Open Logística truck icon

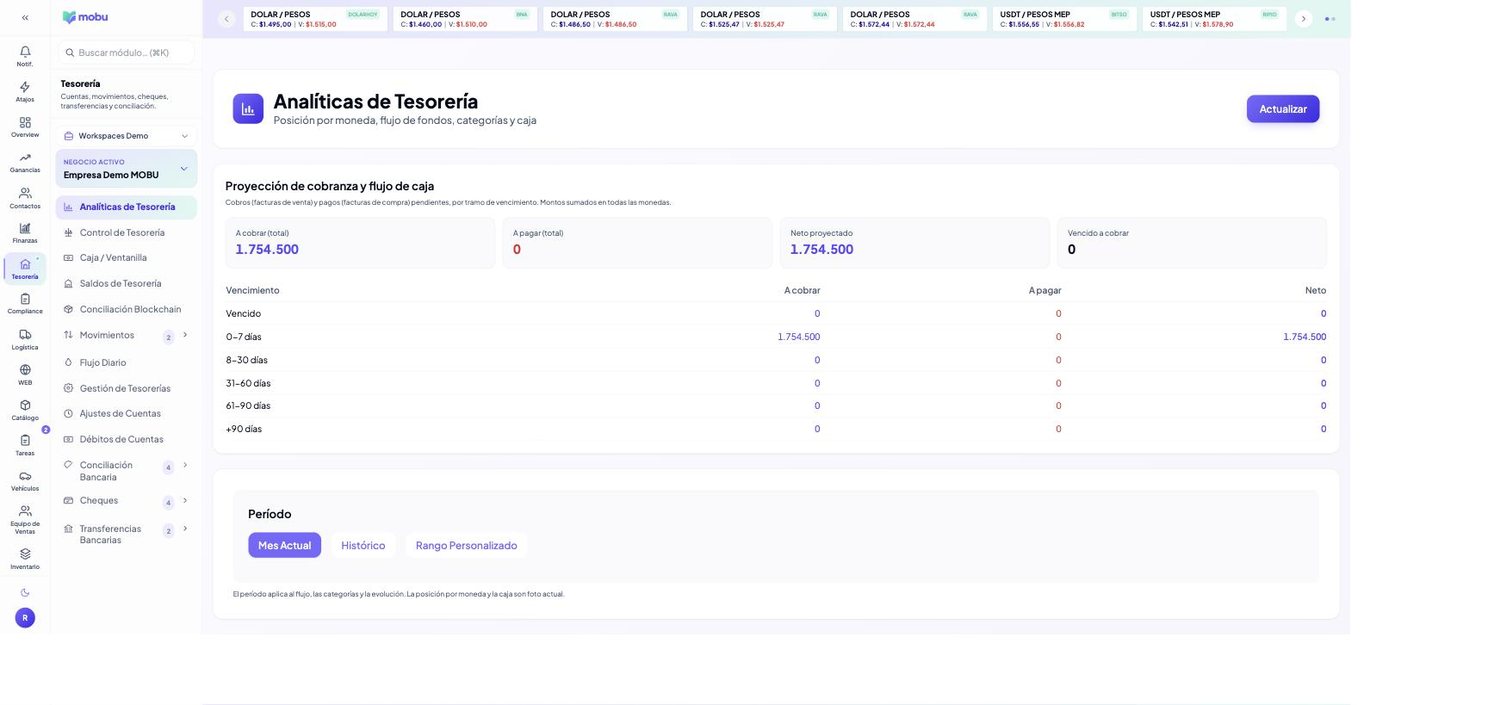click(25, 334)
